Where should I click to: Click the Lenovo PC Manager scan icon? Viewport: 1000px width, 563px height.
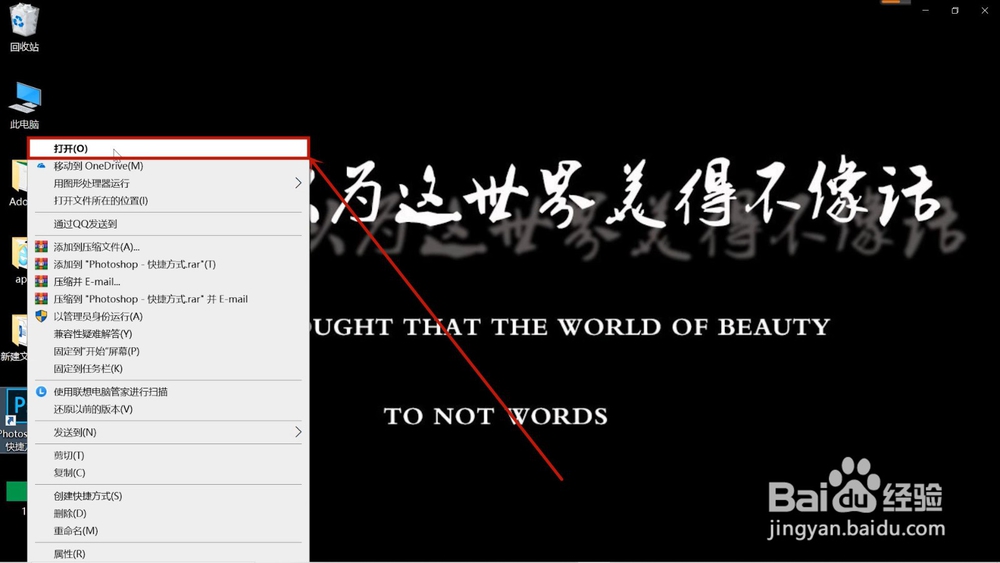coord(41,391)
